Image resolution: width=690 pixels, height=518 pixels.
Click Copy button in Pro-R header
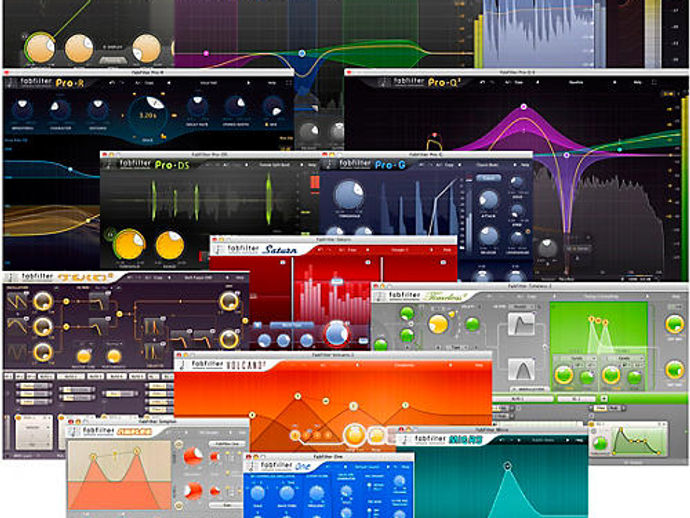click(x=150, y=83)
